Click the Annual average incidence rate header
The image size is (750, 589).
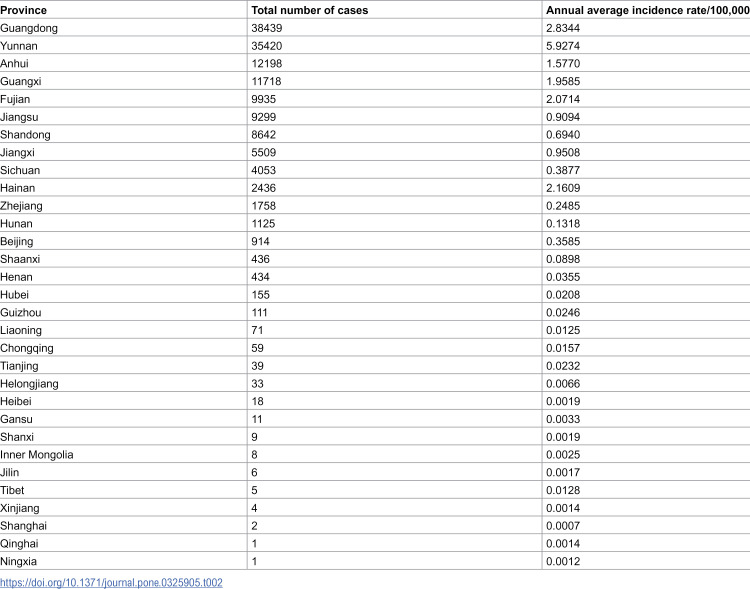[x=648, y=10]
